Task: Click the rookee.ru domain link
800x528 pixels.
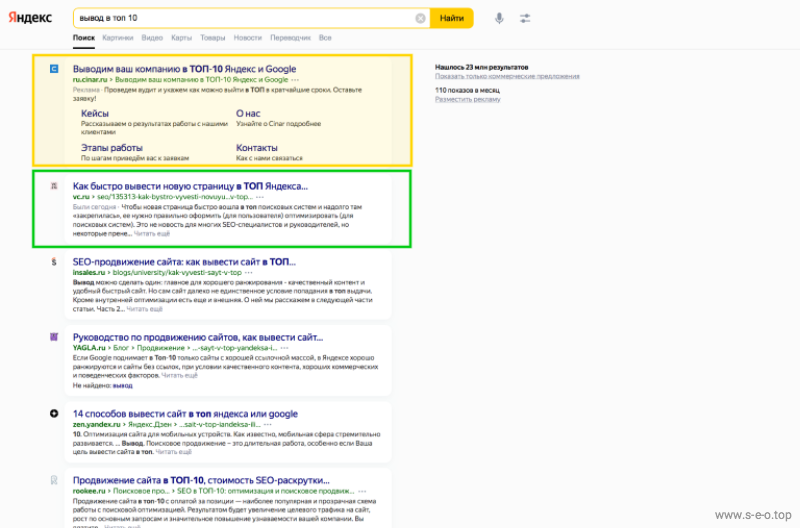Action: [x=89, y=491]
